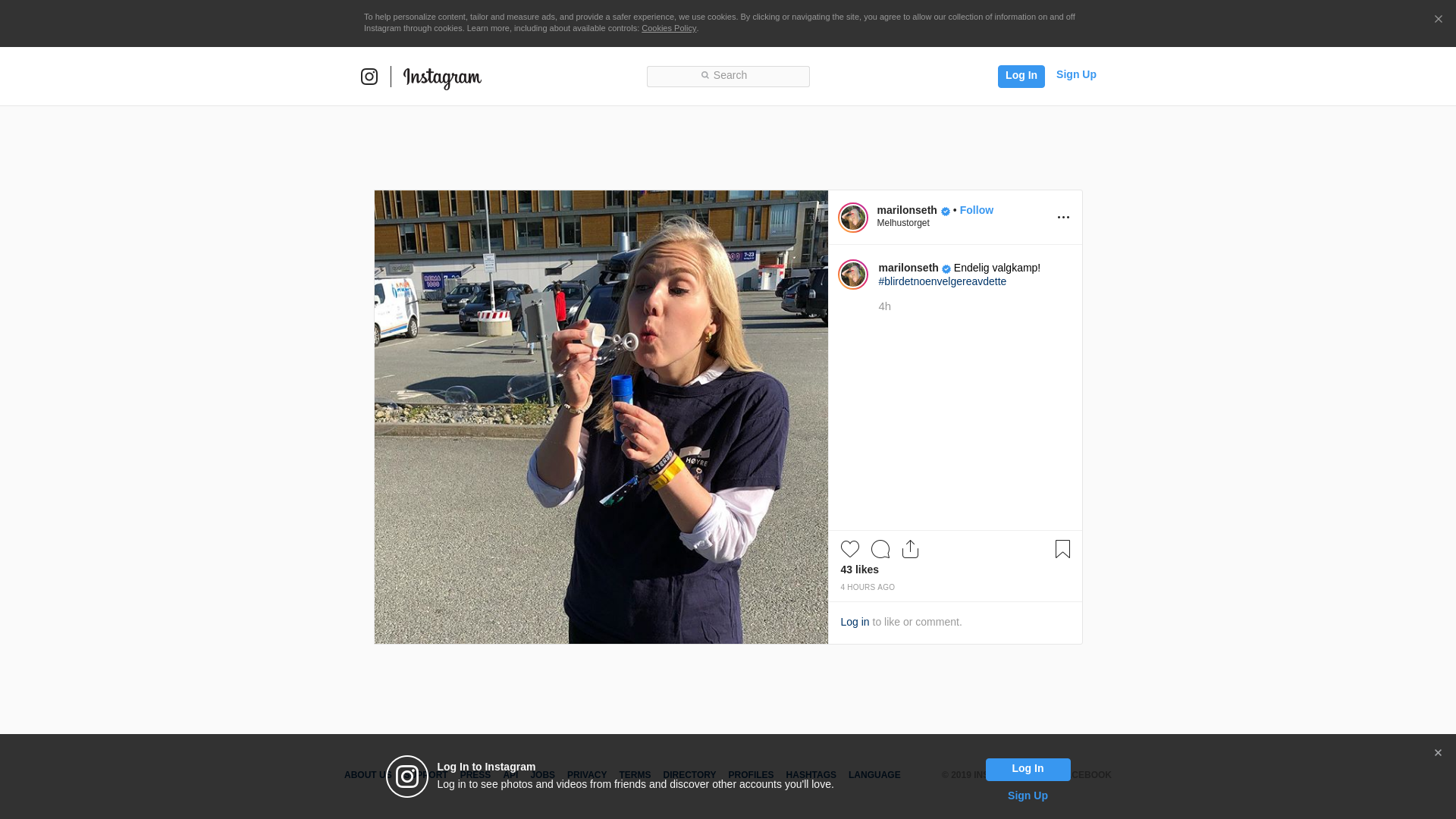Open post options three-dots menu
1456x819 pixels.
[1063, 218]
